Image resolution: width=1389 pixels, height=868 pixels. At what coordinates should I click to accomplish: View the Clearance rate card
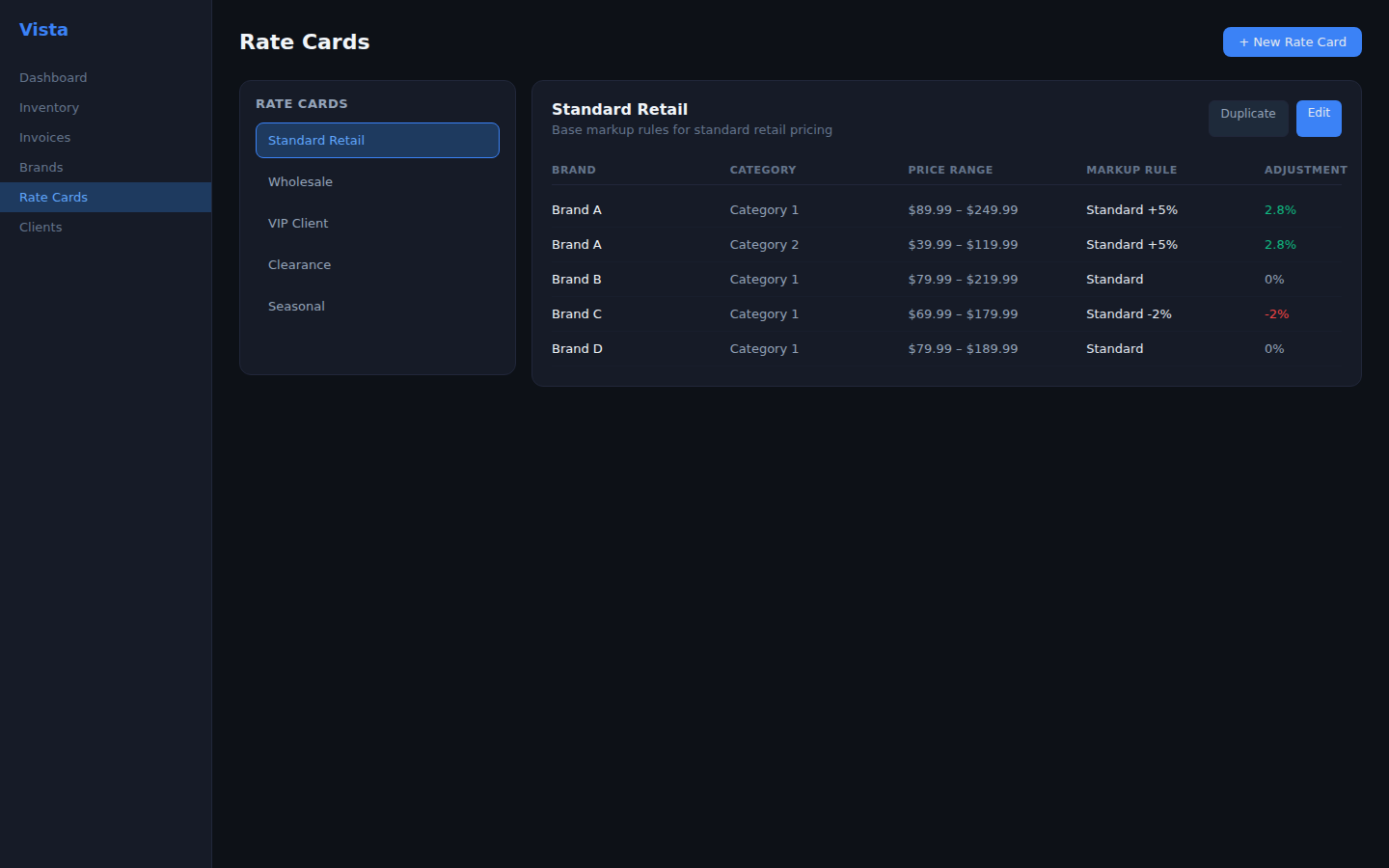(299, 264)
